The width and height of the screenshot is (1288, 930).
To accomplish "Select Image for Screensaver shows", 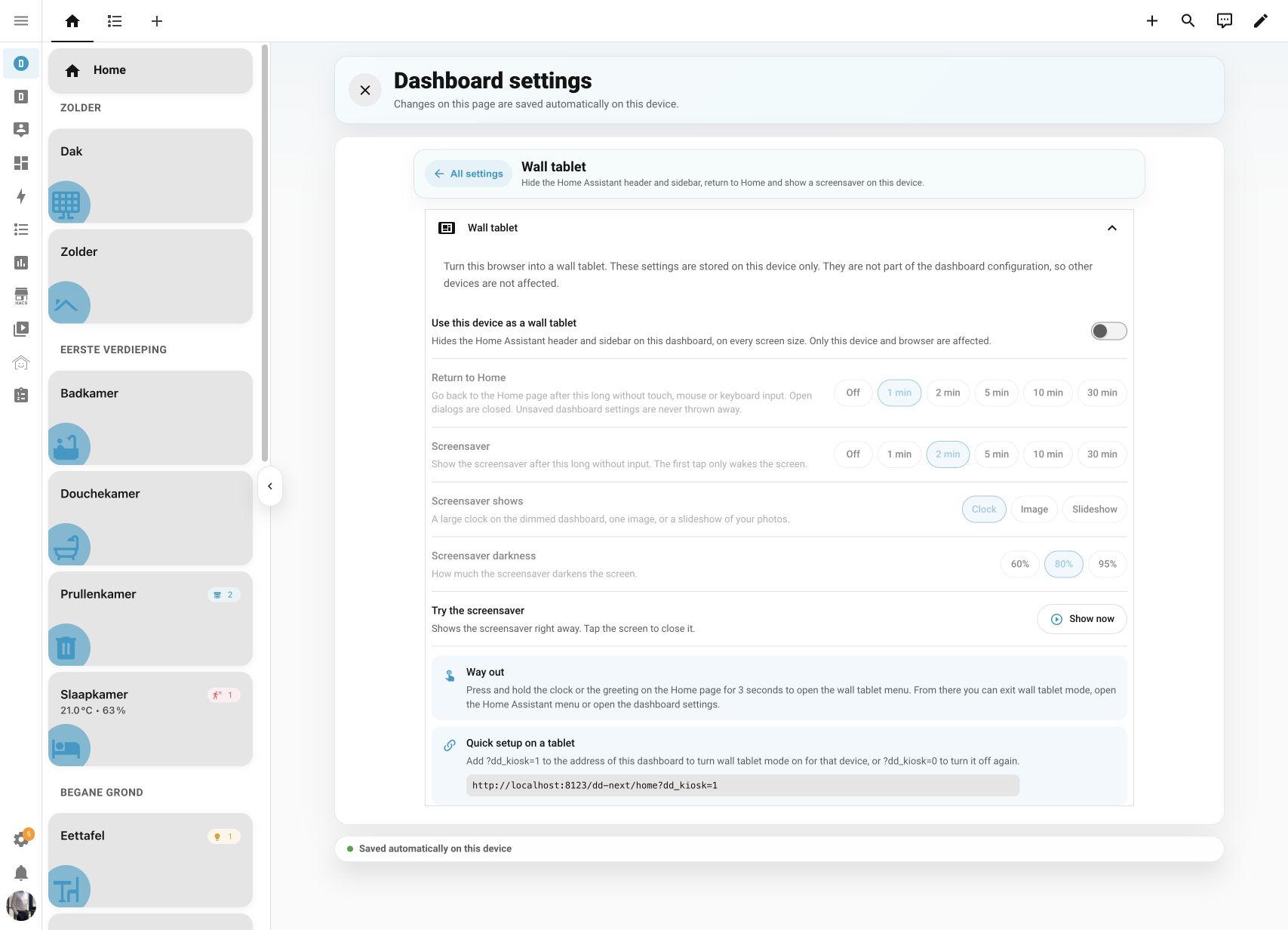I will tap(1034, 510).
